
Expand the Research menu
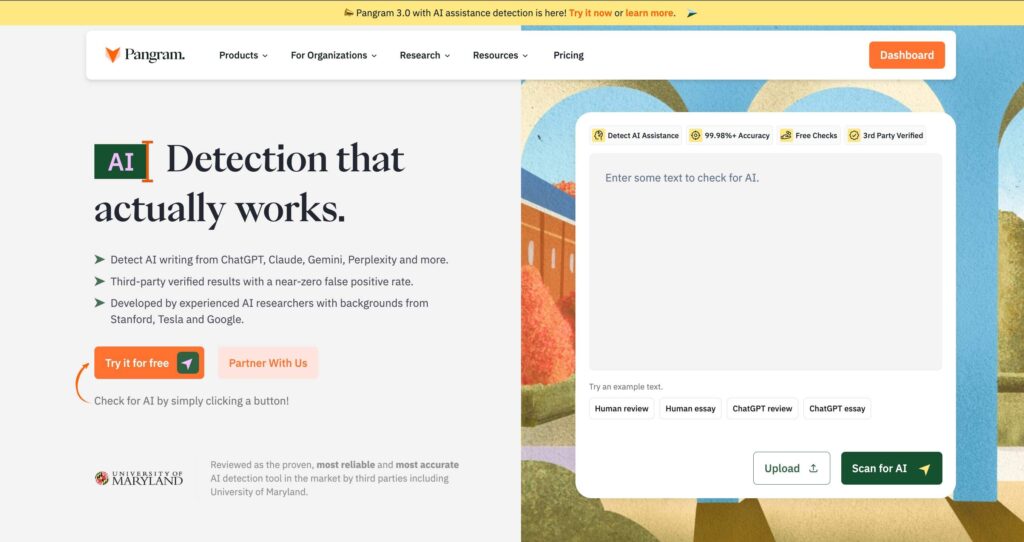pyautogui.click(x=424, y=55)
